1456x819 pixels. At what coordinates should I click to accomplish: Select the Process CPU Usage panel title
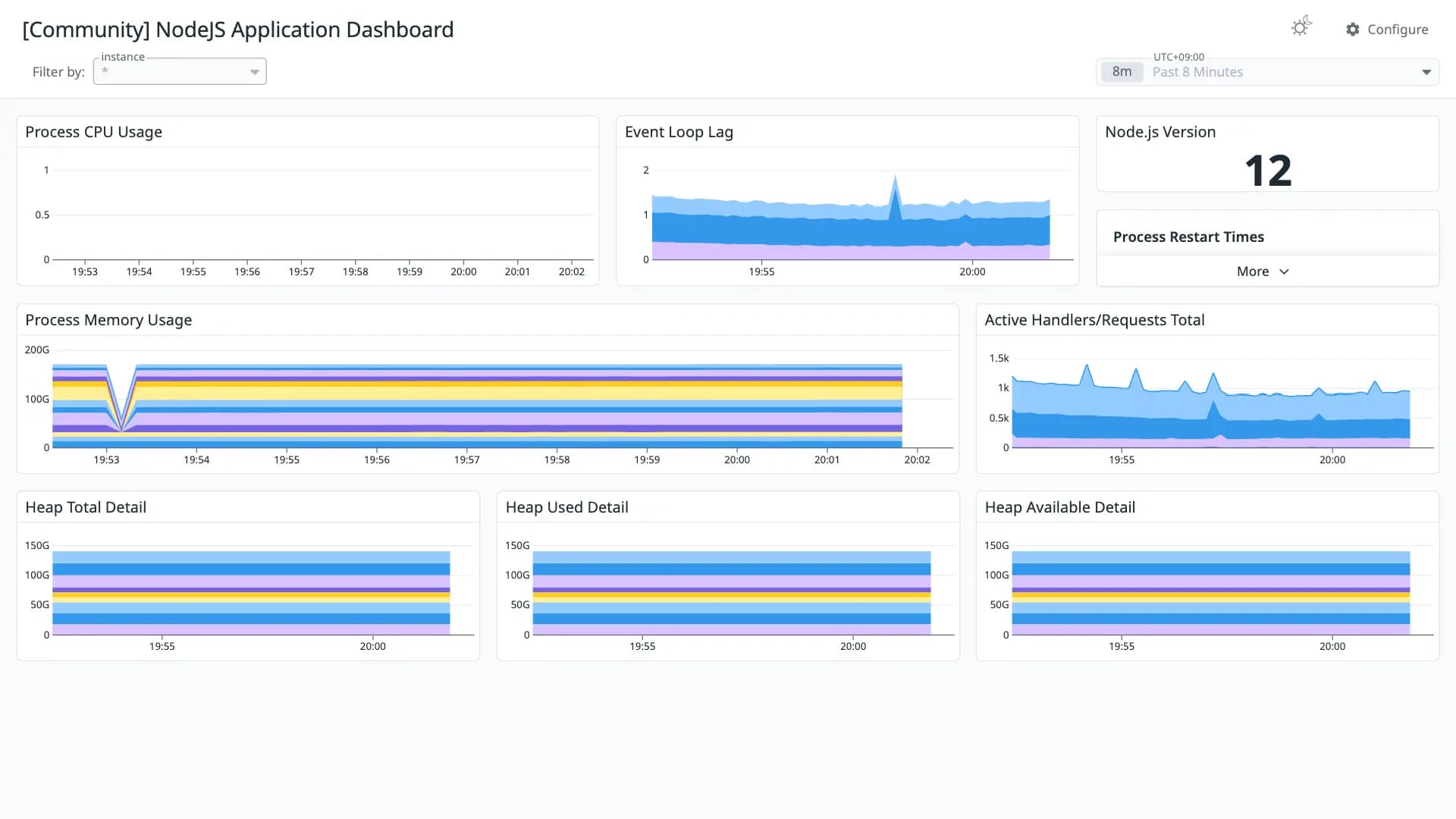tap(93, 132)
